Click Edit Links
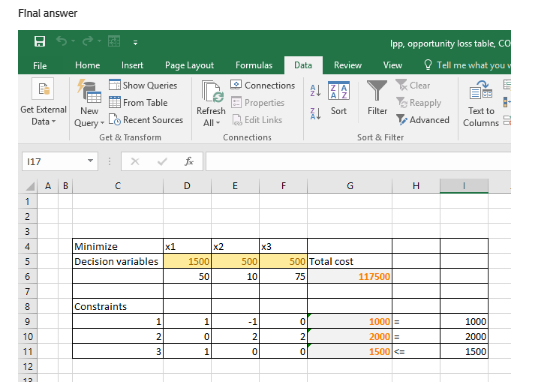The image size is (542, 391). pos(257,120)
